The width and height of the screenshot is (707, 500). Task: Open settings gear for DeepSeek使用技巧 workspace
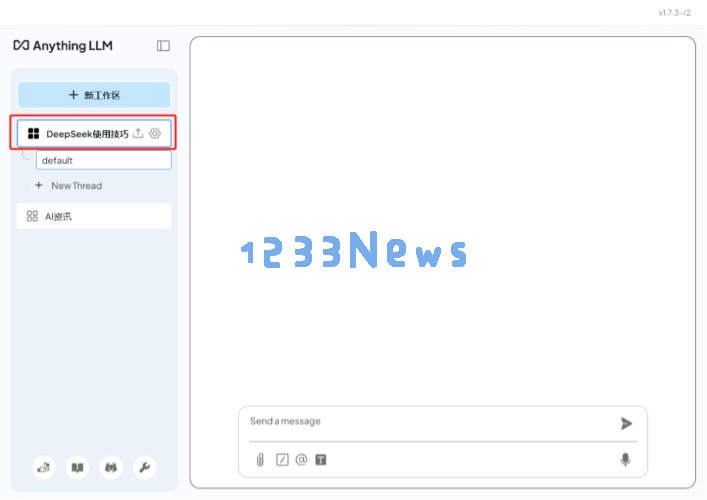coord(155,133)
